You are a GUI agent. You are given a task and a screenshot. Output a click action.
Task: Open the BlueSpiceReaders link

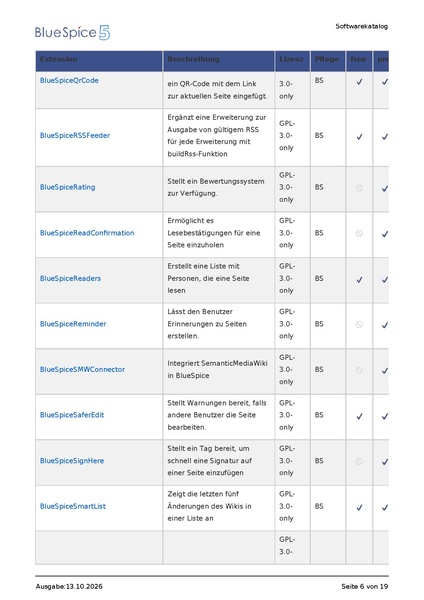70,279
